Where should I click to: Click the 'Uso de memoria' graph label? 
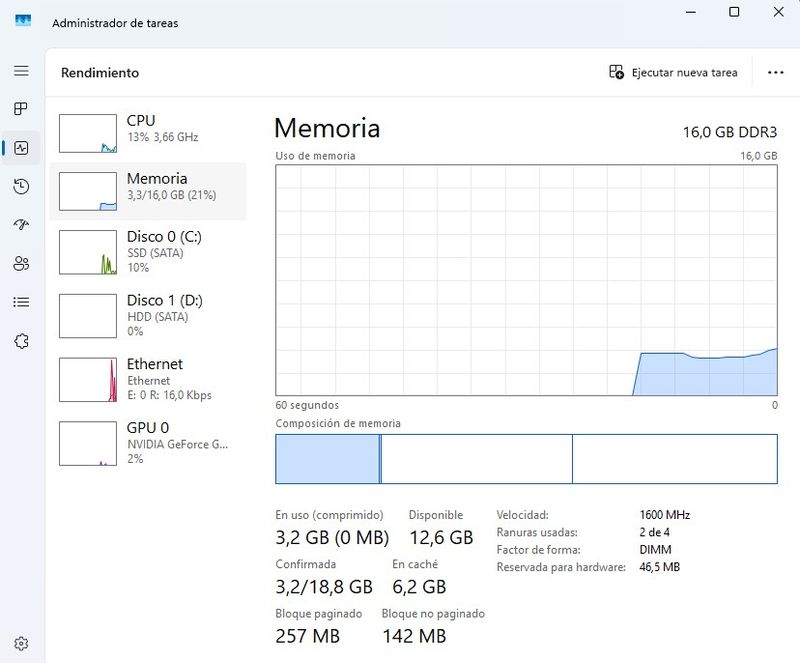(x=315, y=156)
